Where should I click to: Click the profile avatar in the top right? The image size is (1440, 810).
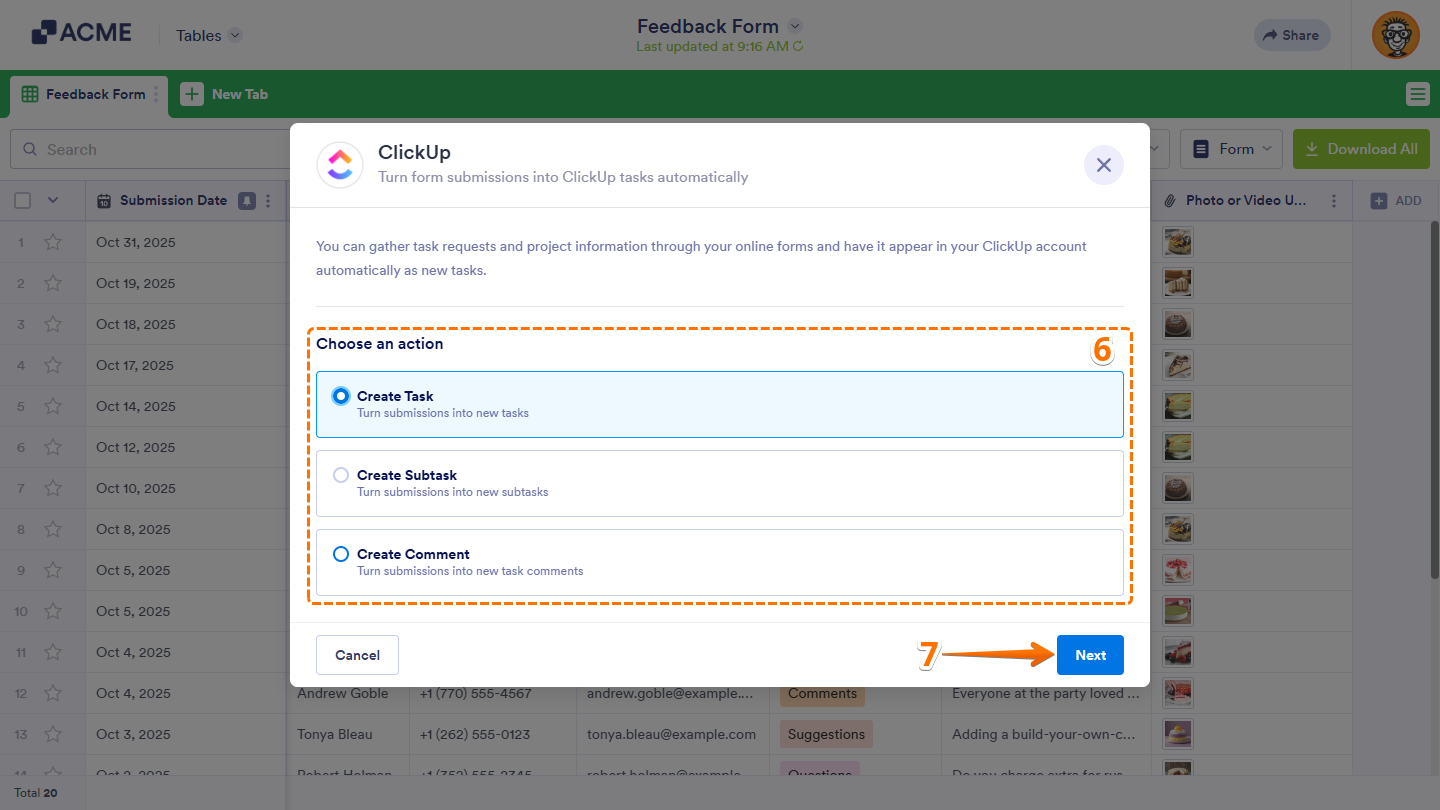point(1395,35)
